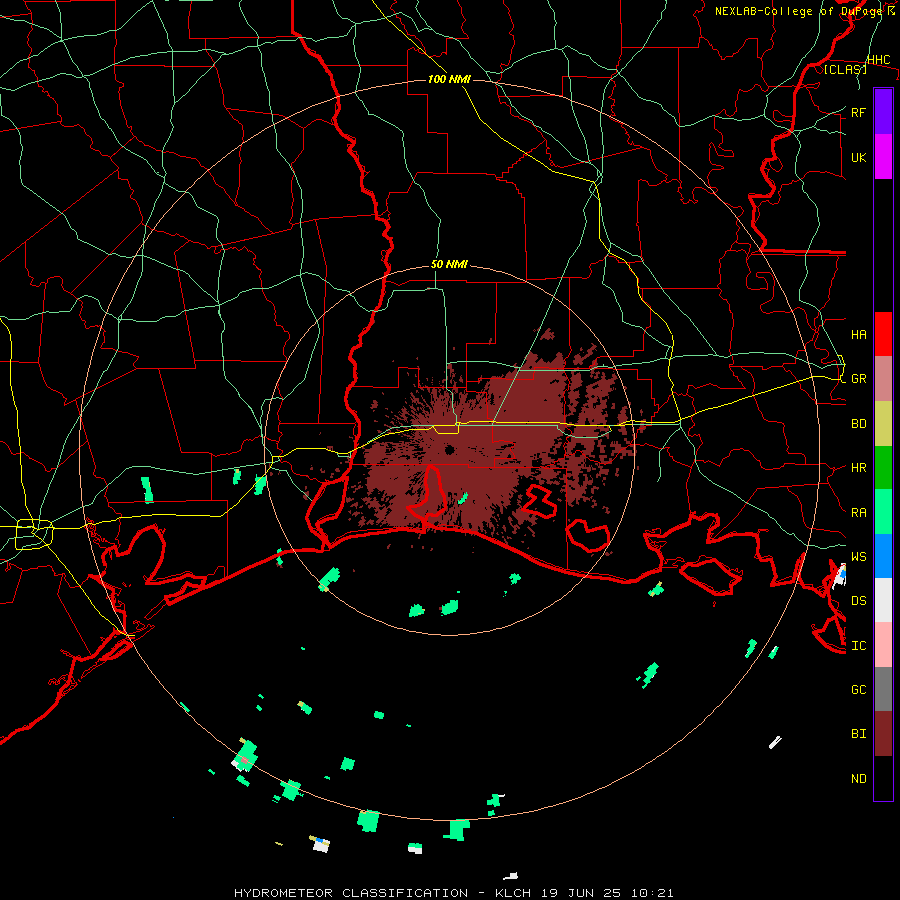Click the GC gray legend swatch
This screenshot has width=900, height=900.
(x=883, y=689)
